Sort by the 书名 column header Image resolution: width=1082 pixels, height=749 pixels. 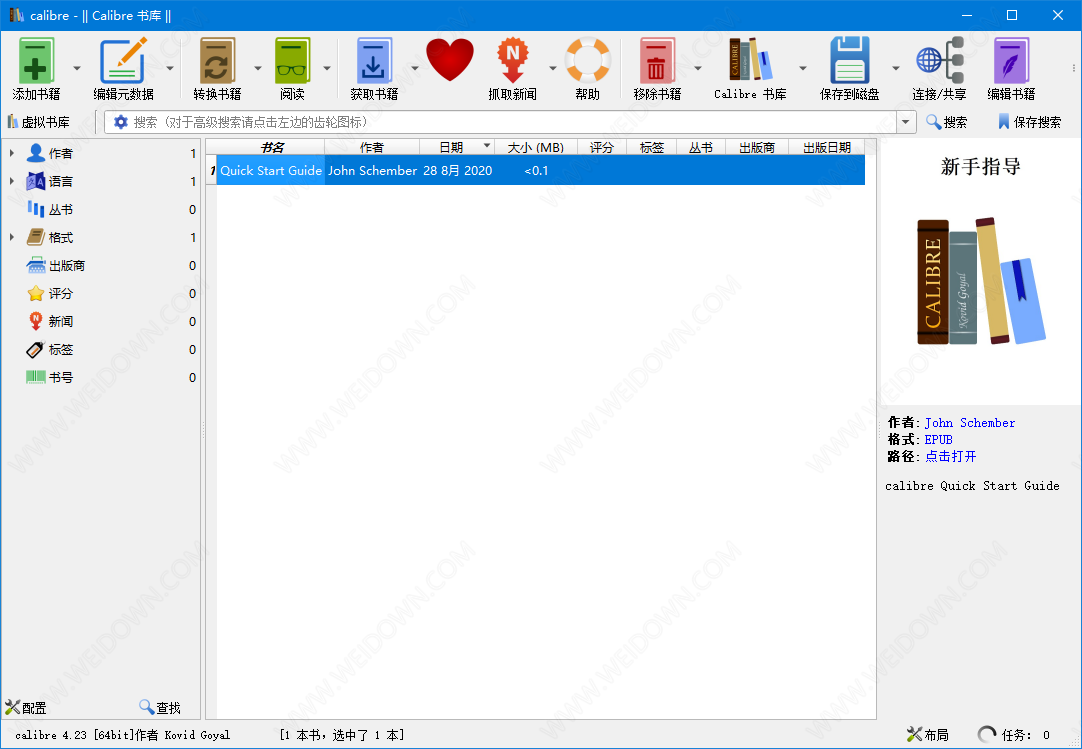(x=271, y=147)
